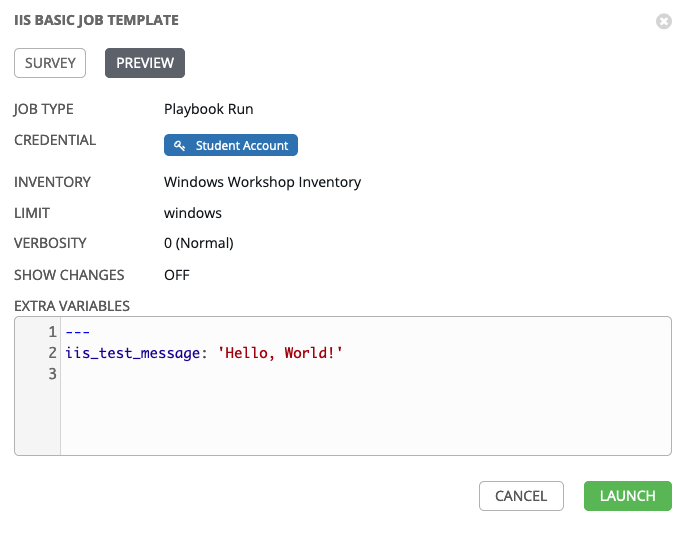The width and height of the screenshot is (686, 535).
Task: Click empty line 3 in extra variables editor
Action: tap(300, 374)
